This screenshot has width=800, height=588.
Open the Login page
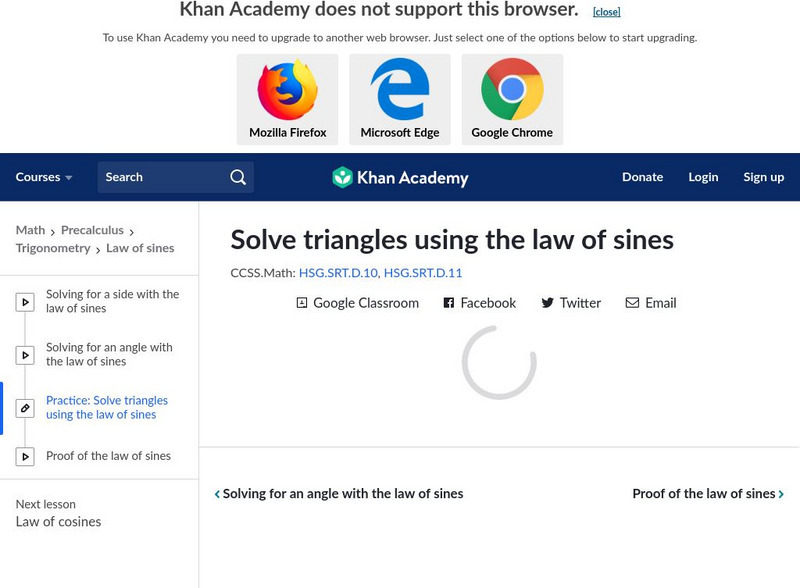(x=703, y=177)
